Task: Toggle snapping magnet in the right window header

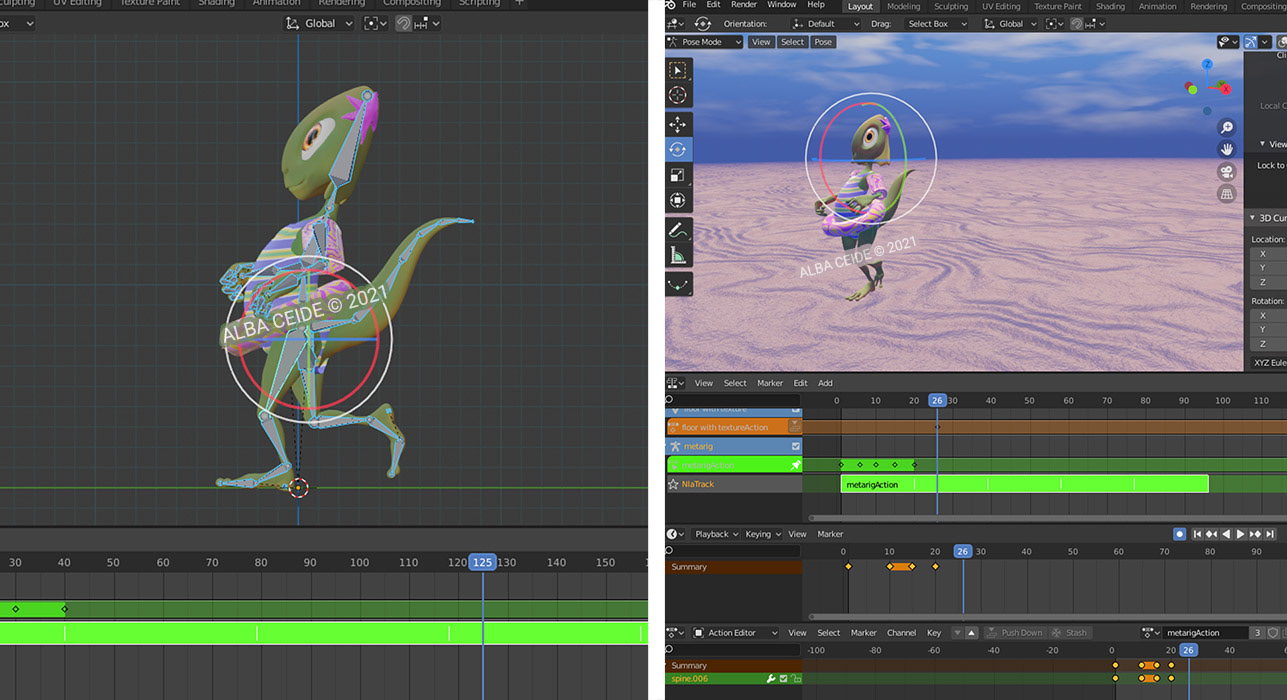Action: [x=1076, y=24]
